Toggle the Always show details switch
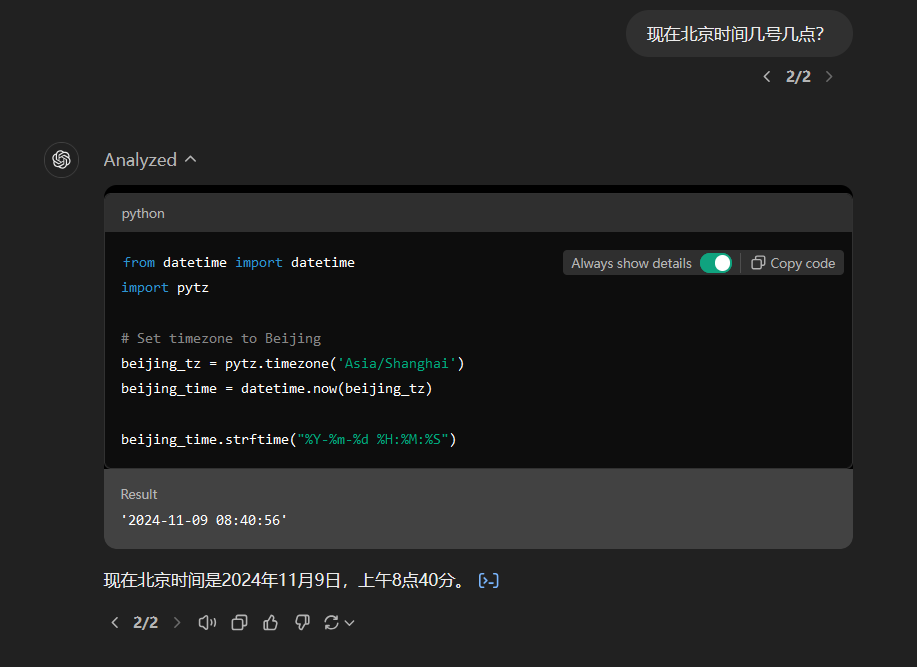 point(716,263)
